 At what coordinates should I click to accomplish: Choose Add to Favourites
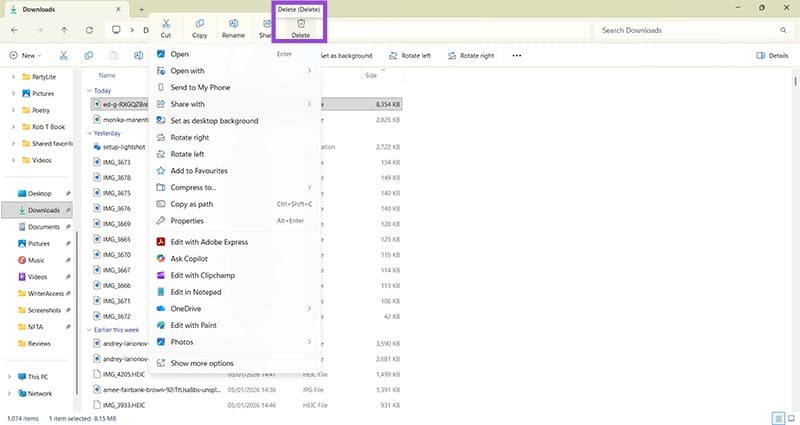pyautogui.click(x=235, y=171)
